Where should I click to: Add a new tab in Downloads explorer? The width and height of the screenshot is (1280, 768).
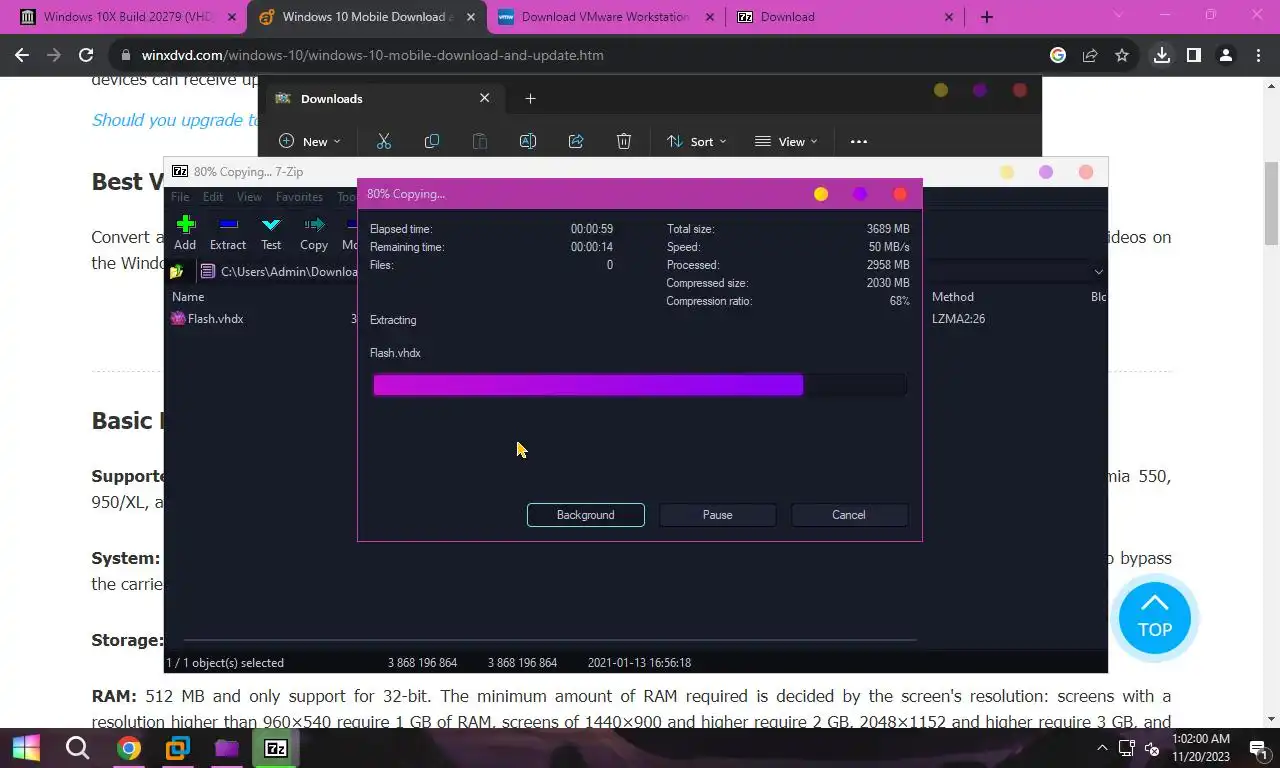tap(530, 98)
